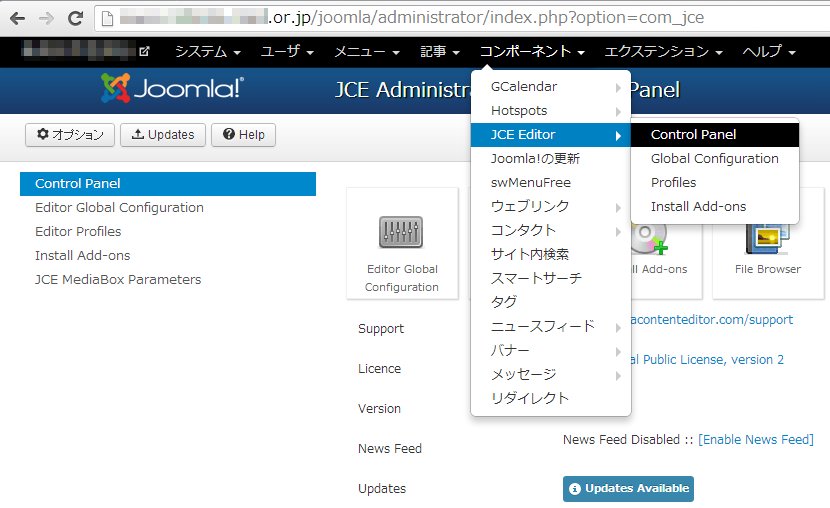Click the Updates toolbar button
Screen dimensions: 830x508
(163, 135)
